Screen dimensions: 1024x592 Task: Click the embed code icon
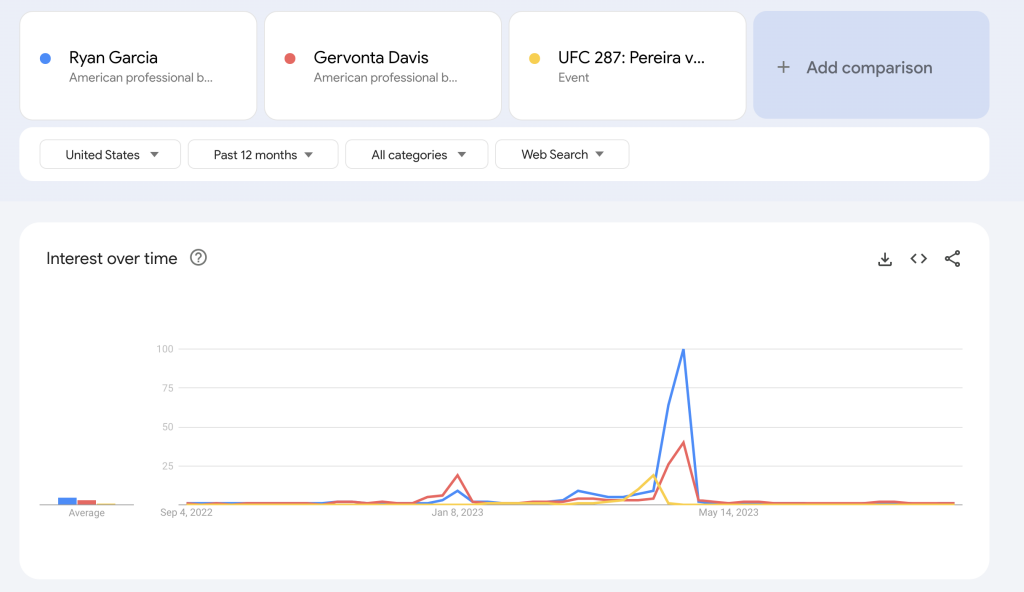click(x=918, y=259)
